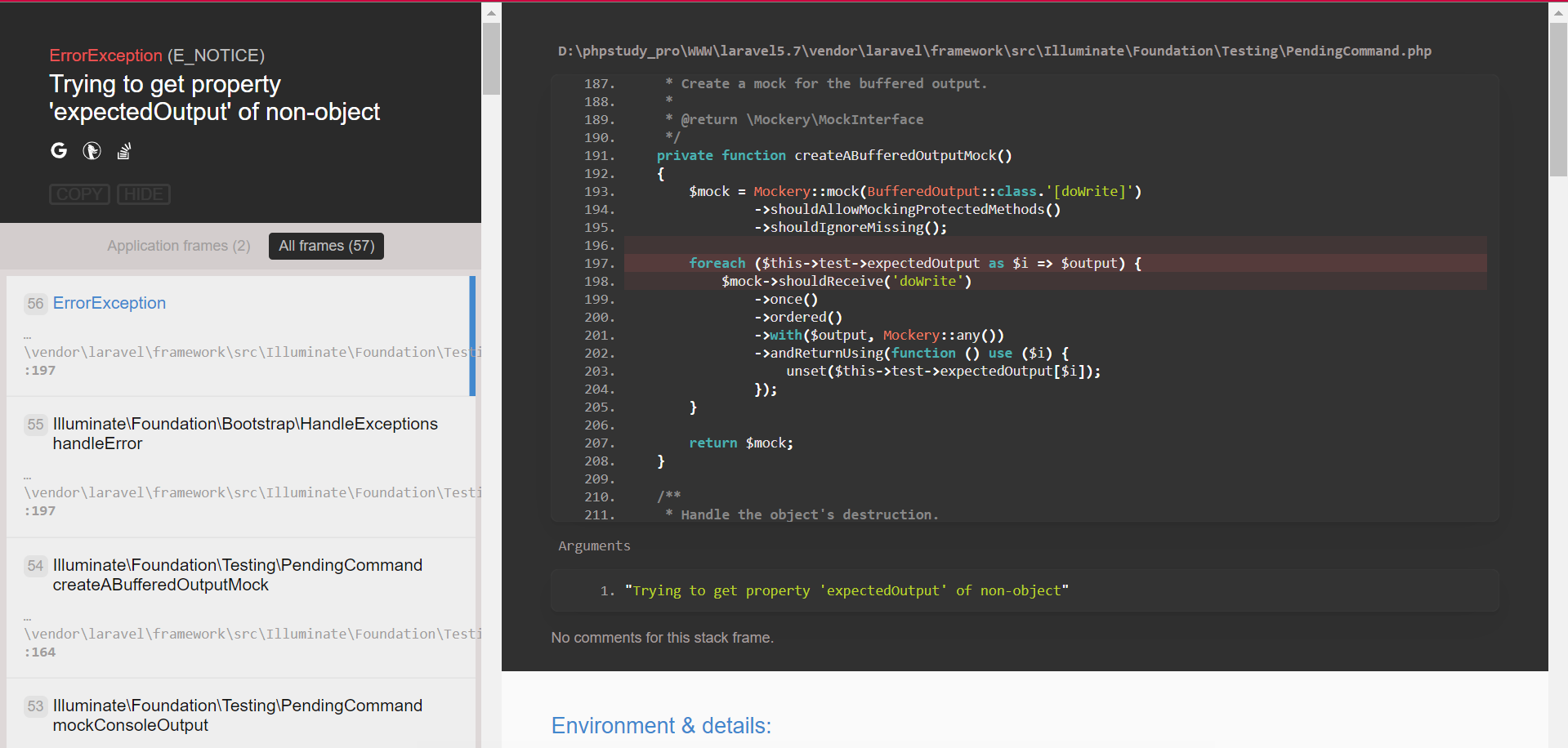Click the 'Trying to get property' error message
The image size is (1568, 748).
(x=214, y=98)
